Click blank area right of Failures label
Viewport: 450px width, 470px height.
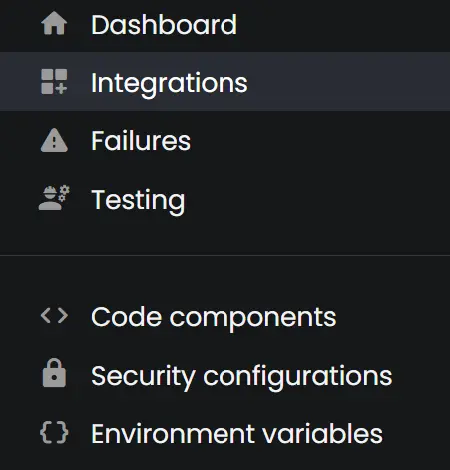pos(320,140)
